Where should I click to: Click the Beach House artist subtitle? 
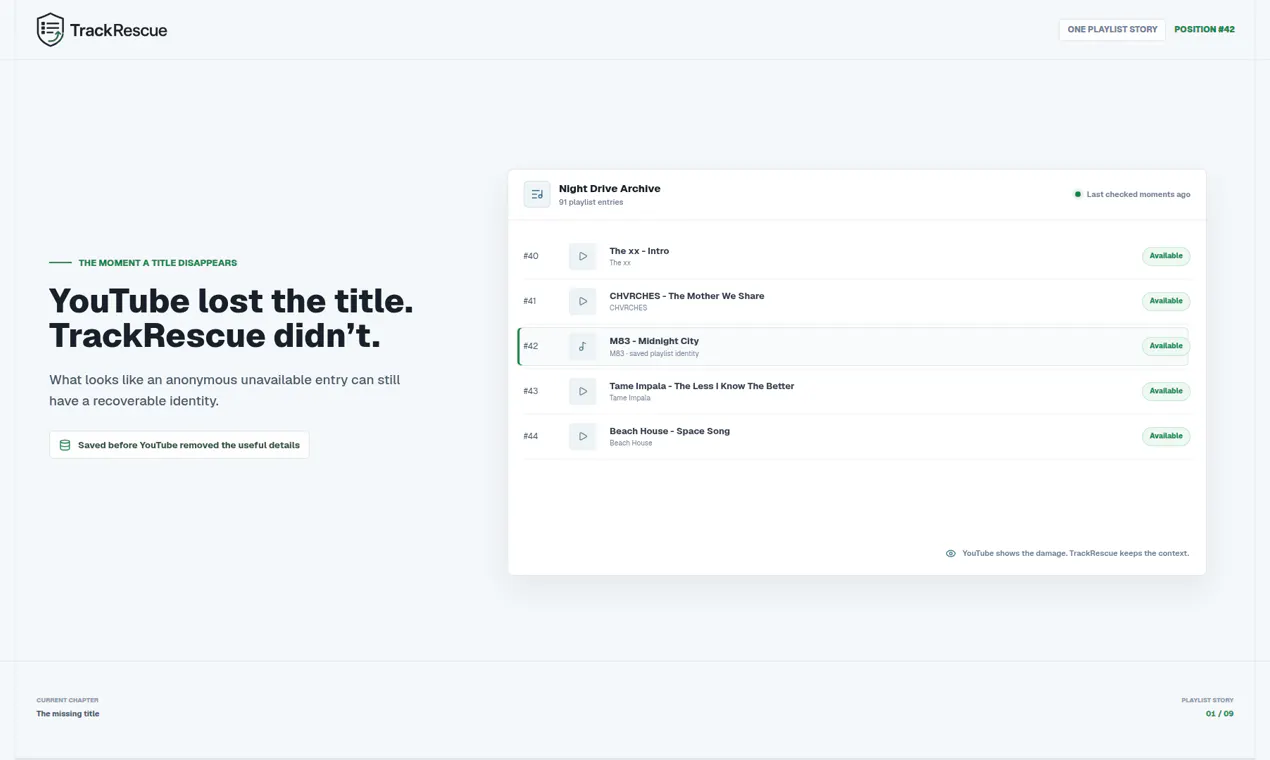click(631, 443)
